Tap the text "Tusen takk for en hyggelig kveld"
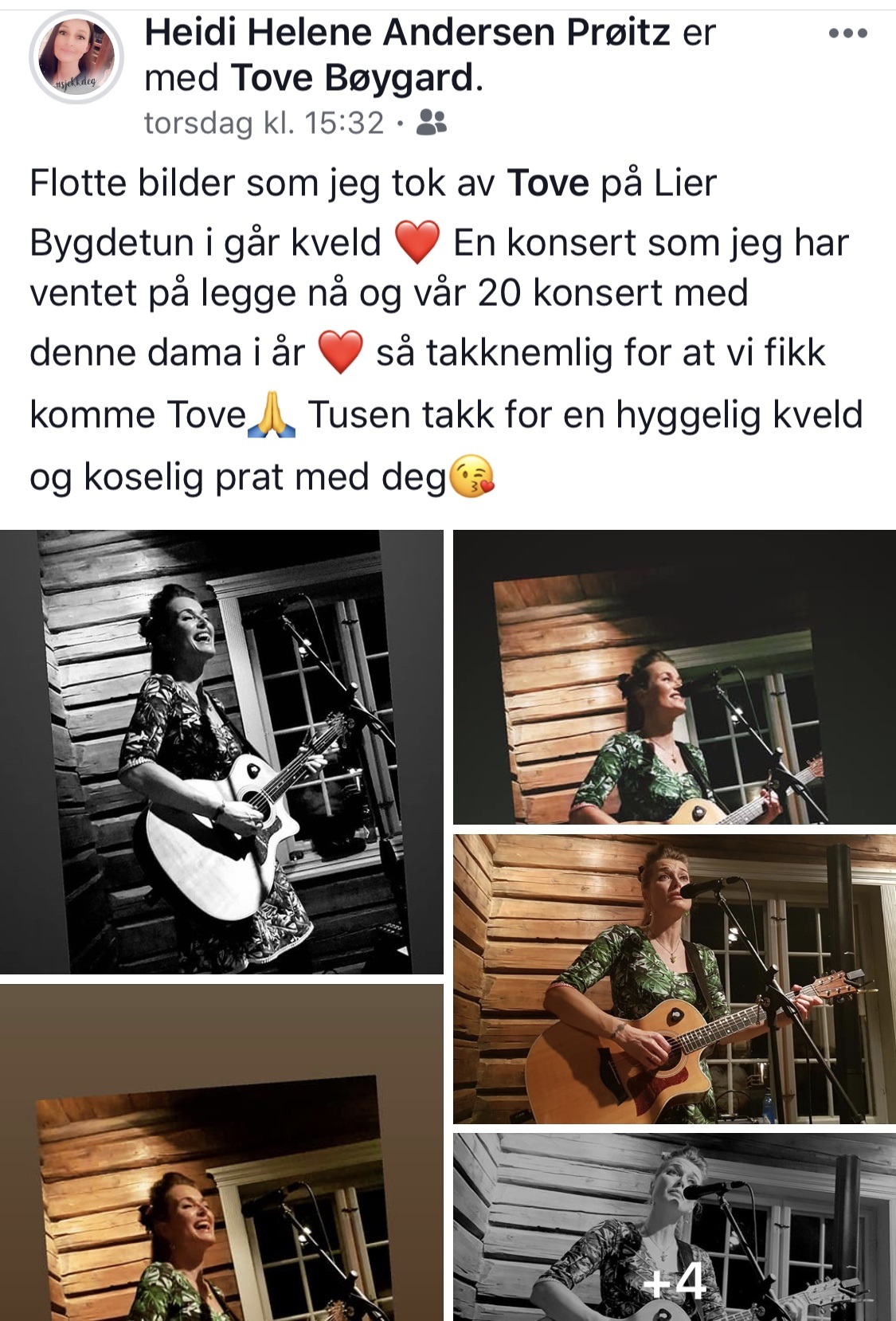Image resolution: width=896 pixels, height=1321 pixels. (585, 415)
